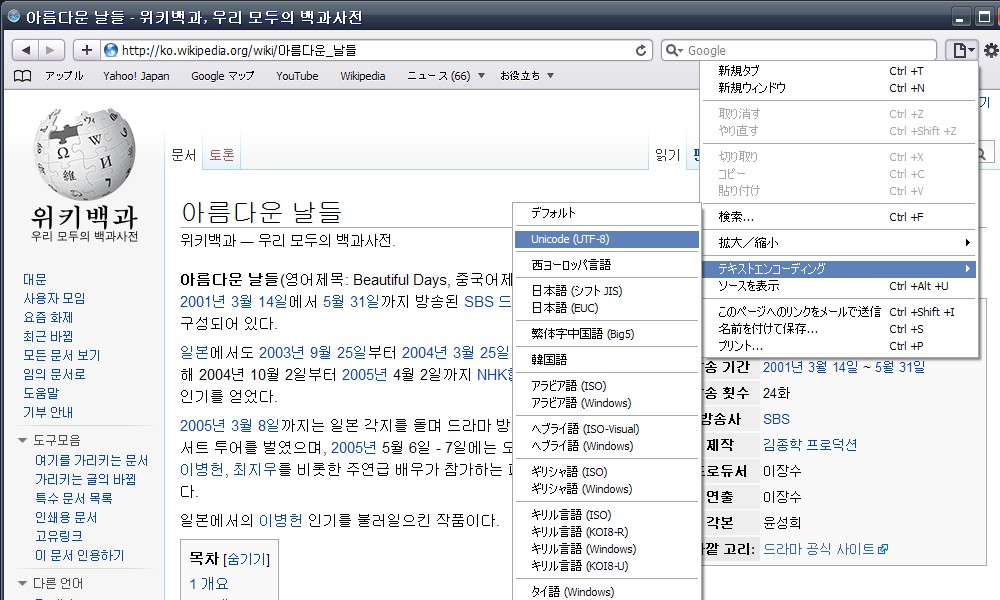Click the URL address field
Image resolution: width=1000 pixels, height=600 pixels.
376,50
